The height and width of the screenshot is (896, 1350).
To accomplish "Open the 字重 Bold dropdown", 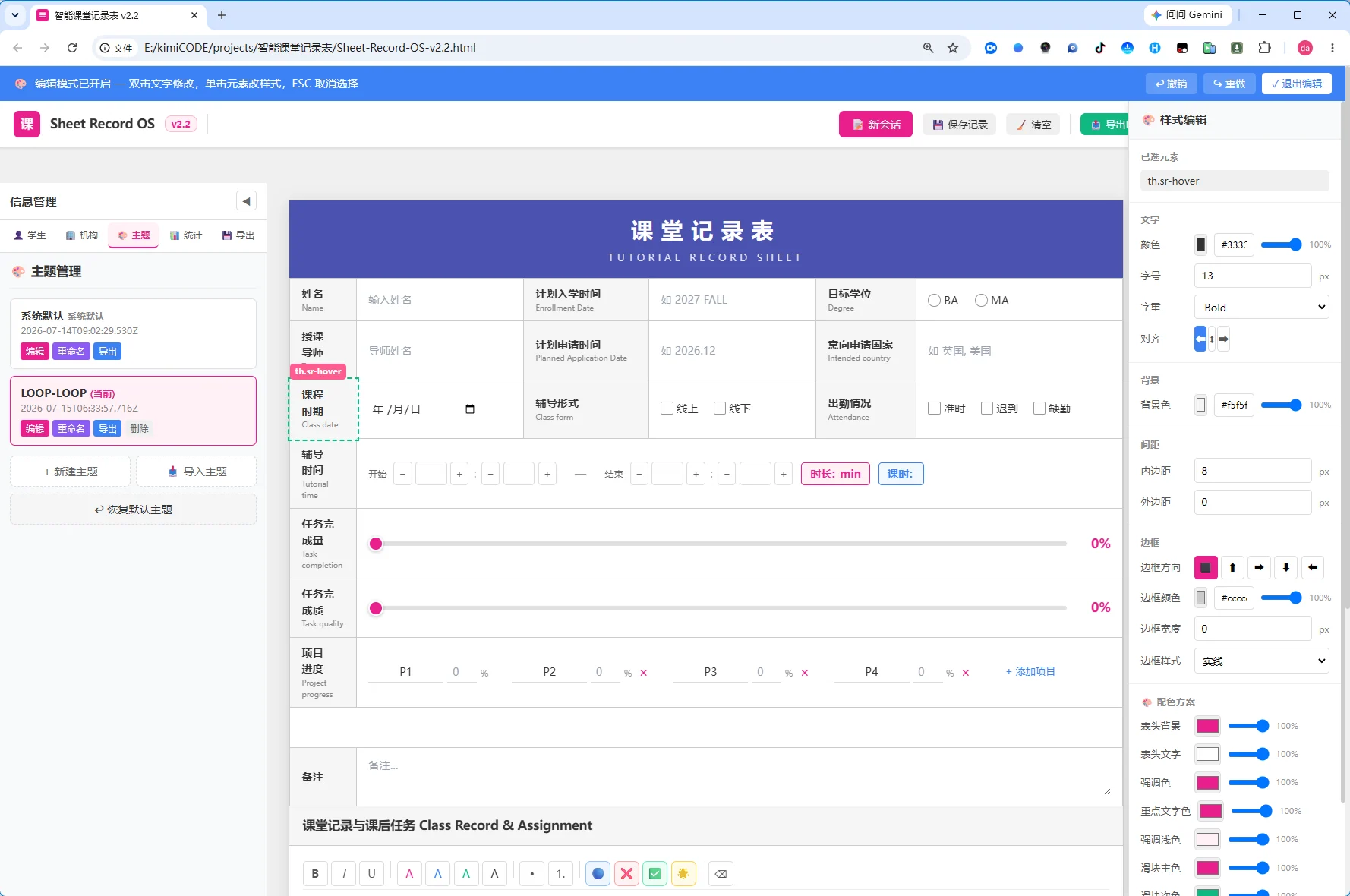I will click(1262, 308).
